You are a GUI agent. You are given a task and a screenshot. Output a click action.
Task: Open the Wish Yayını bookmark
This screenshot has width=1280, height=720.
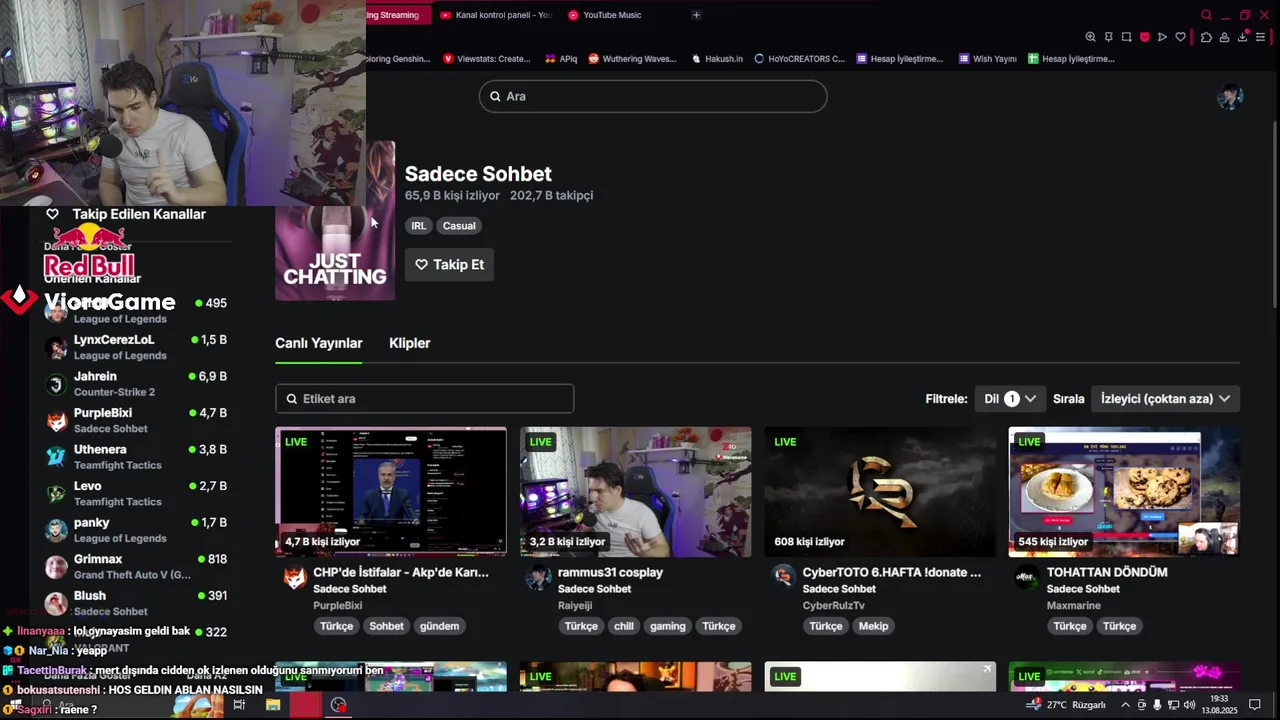click(986, 59)
